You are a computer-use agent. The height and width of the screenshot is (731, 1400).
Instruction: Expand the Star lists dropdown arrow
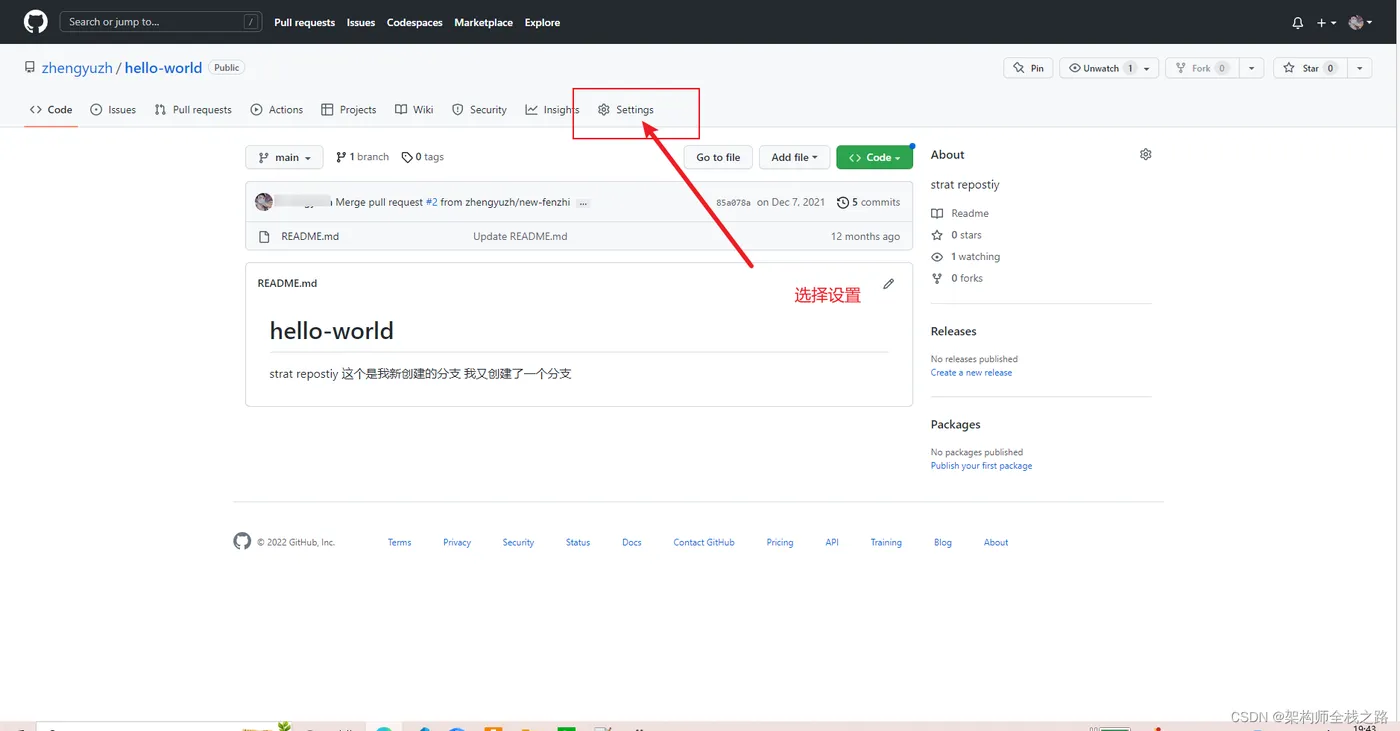pyautogui.click(x=1359, y=68)
